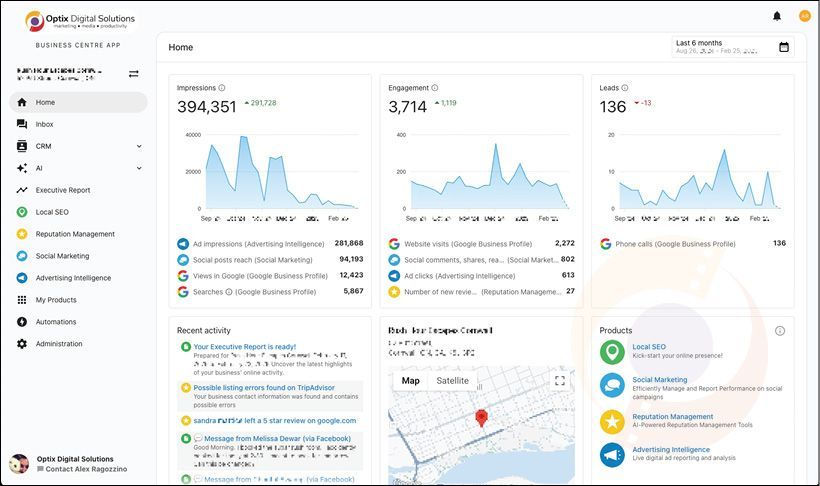Click the Local SEO icon in Products panel
Viewport: 820px width, 486px height.
(x=612, y=352)
